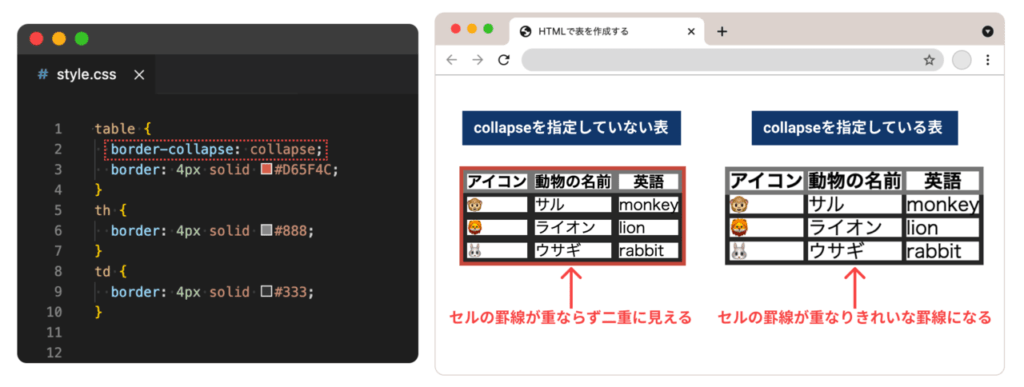Viewport: 1024px width, 387px height.
Task: Click the 'td {' selector line
Action: (x=110, y=271)
